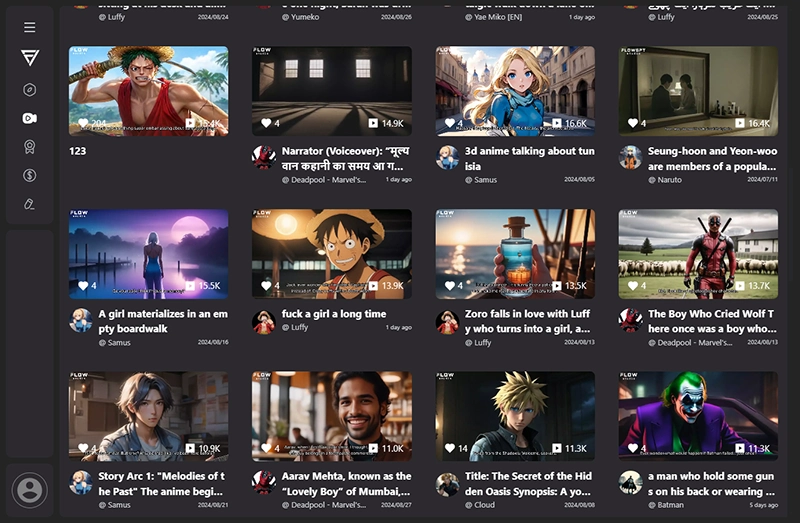Open 'Title: The Secret of the Hidden Oasis'

[x=528, y=484]
